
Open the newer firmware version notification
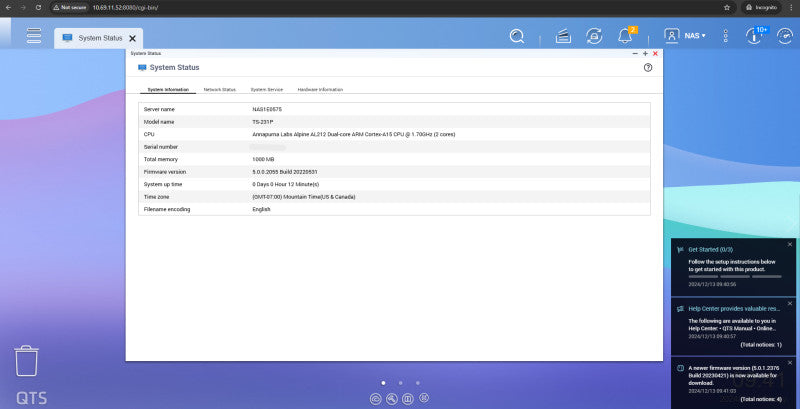pos(733,382)
